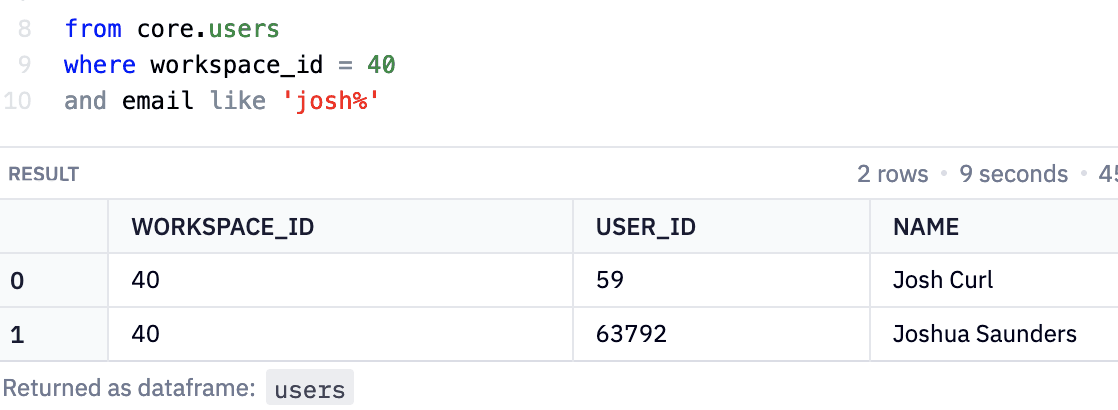Select the user ID cell 59
1118x410 pixels.
610,280
